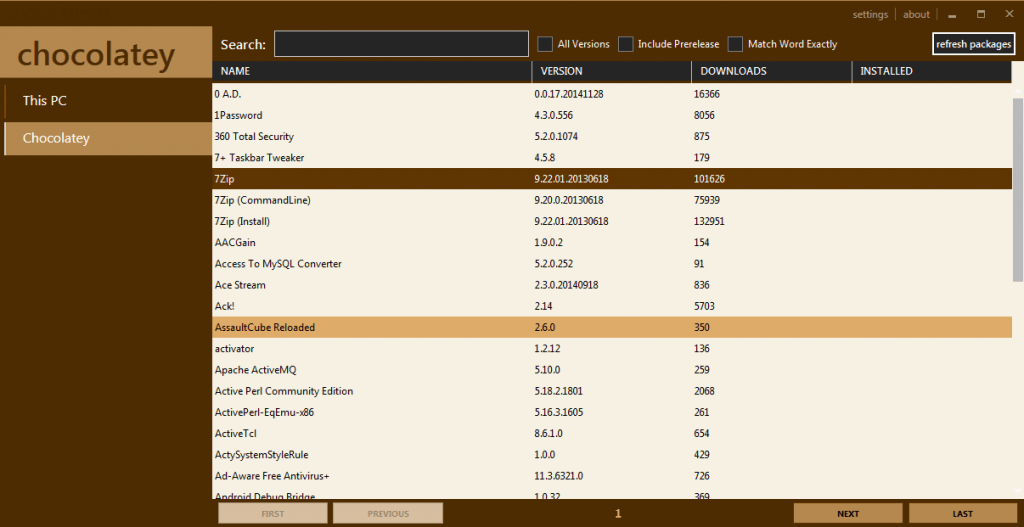Focus the Search input field
The image size is (1024, 527).
[401, 44]
